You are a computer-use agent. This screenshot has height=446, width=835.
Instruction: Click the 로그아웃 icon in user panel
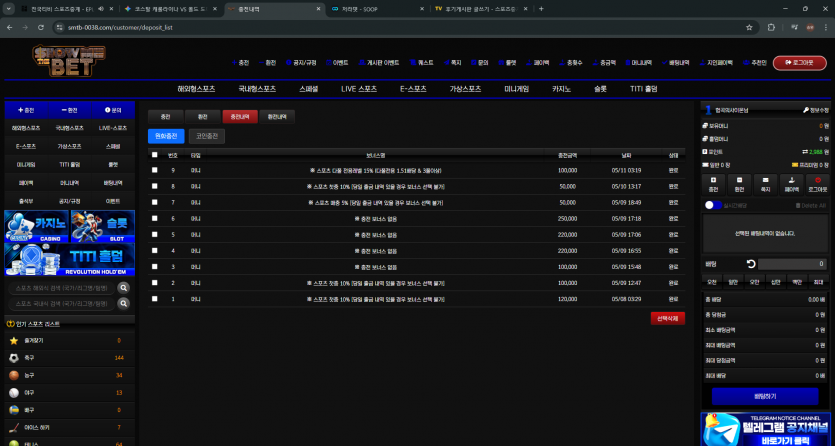(818, 180)
